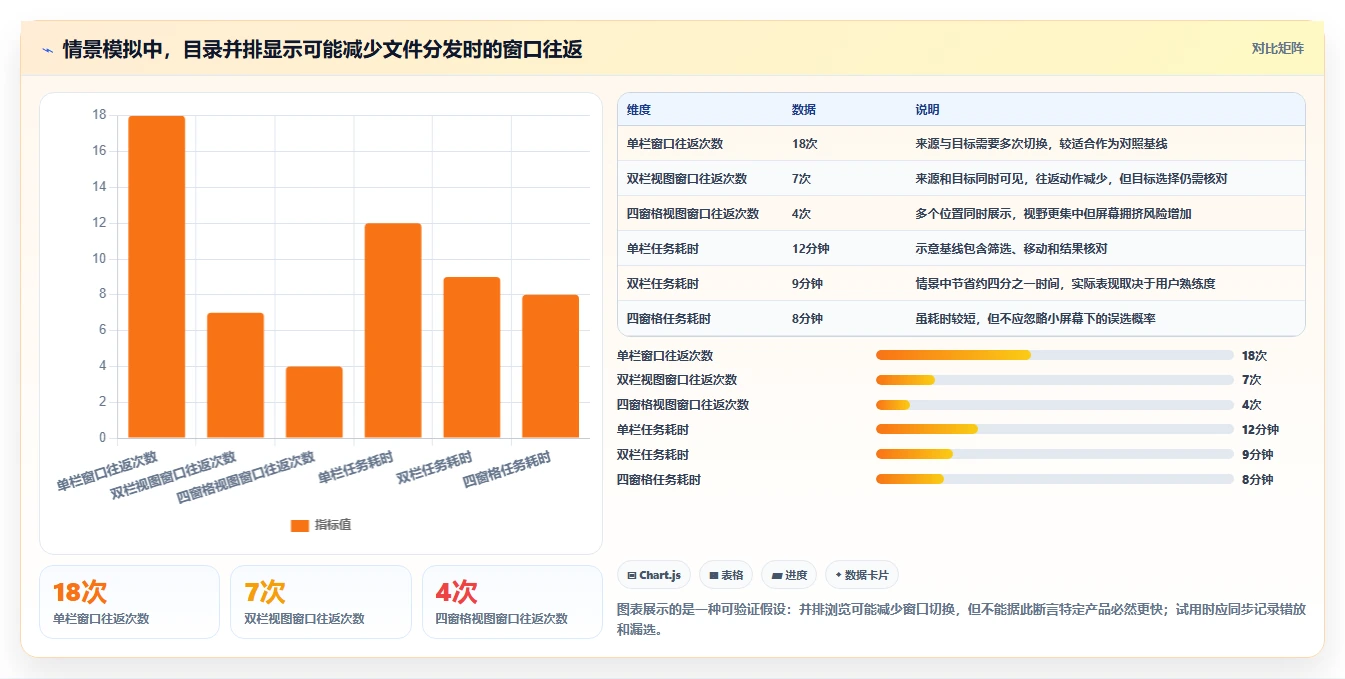1345x679 pixels.
Task: Open the red 4次 stat card
Action: (x=512, y=602)
